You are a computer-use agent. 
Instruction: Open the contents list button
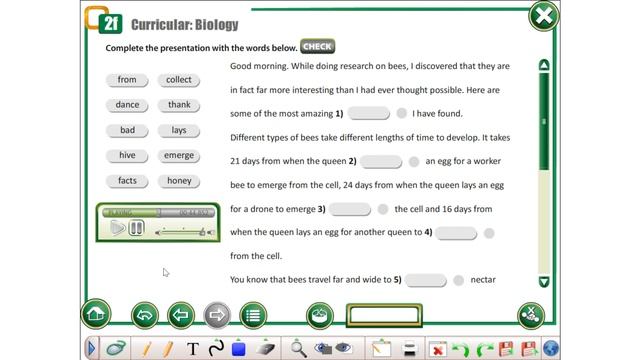click(x=253, y=315)
